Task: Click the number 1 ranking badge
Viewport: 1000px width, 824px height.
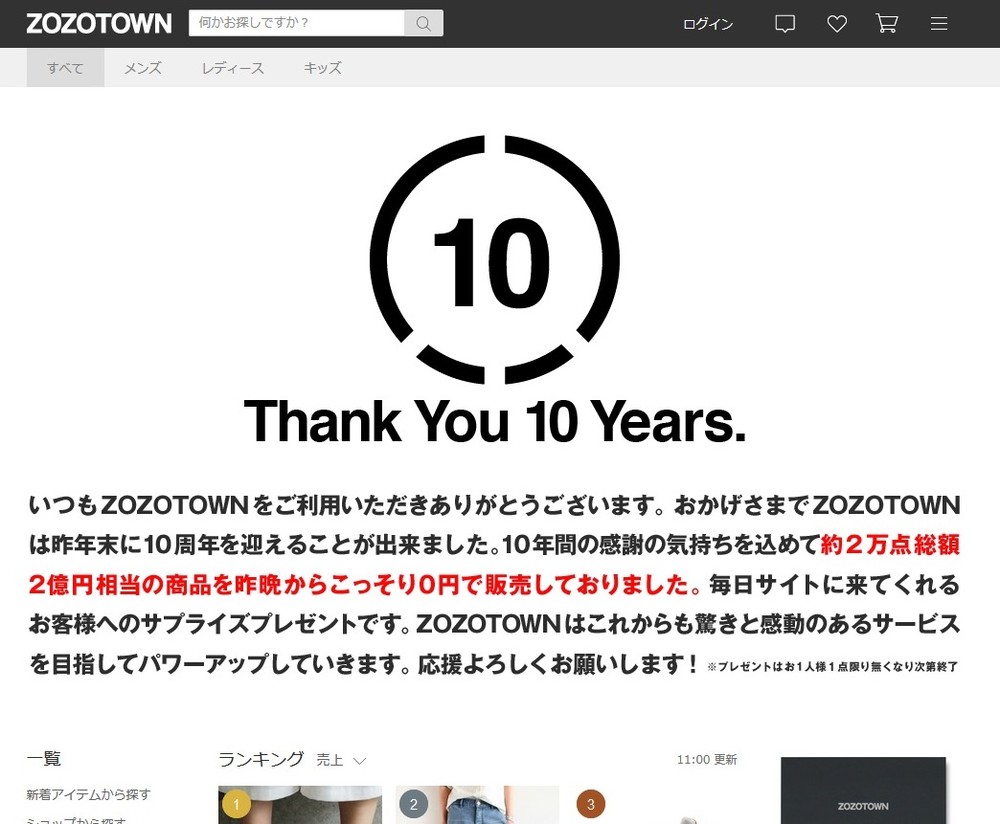Action: pyautogui.click(x=235, y=803)
